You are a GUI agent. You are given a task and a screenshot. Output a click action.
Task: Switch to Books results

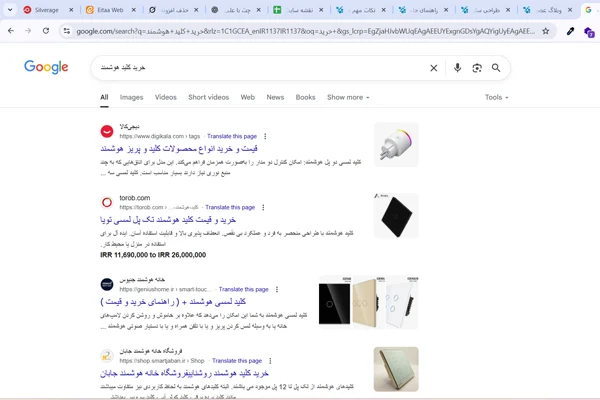click(x=305, y=97)
